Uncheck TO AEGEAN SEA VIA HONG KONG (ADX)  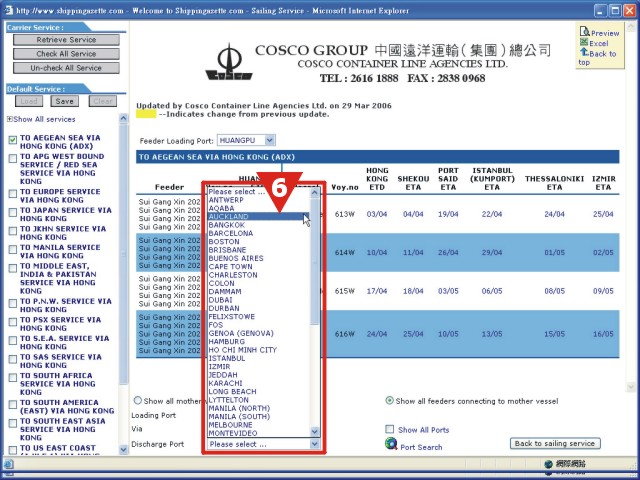[13, 140]
